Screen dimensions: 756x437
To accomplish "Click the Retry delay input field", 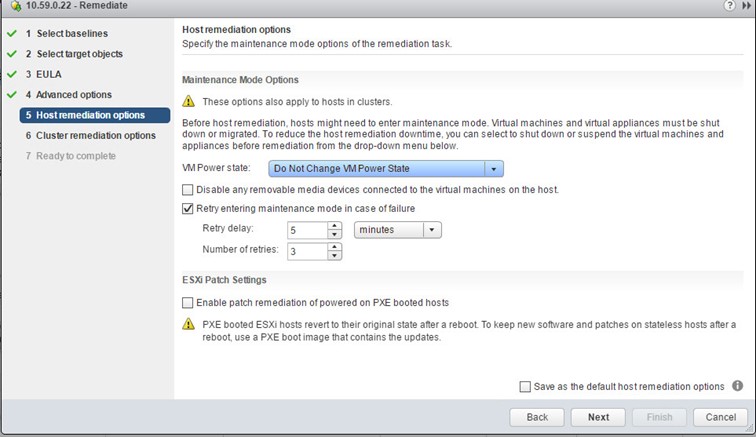I will click(x=308, y=230).
